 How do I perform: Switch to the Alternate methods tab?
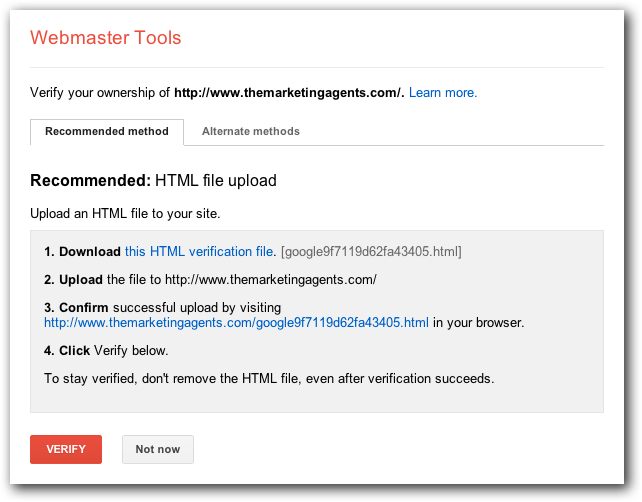[x=251, y=131]
